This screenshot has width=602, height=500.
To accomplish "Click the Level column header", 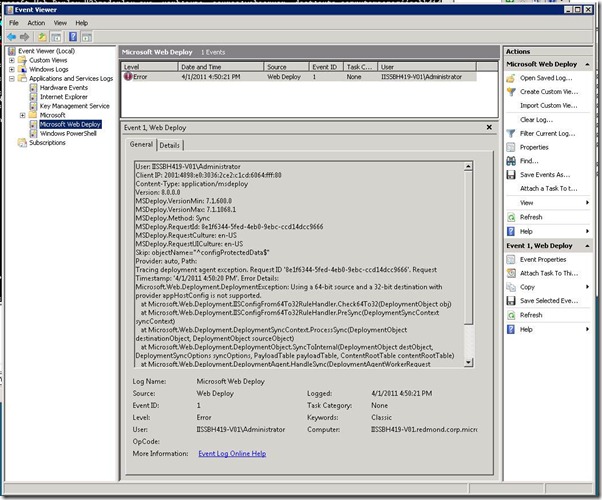I will (x=150, y=67).
